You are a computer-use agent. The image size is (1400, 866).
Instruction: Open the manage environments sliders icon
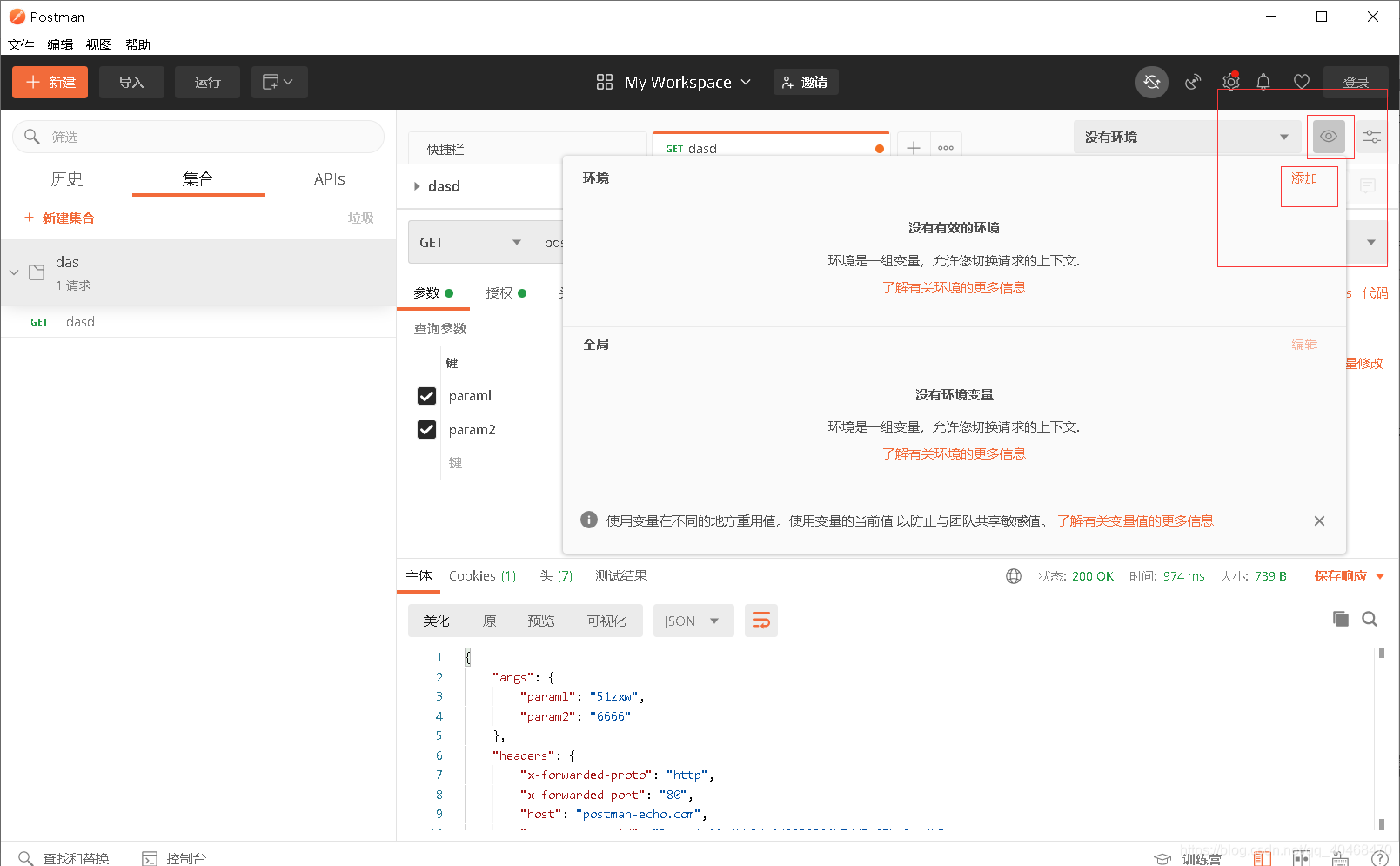(x=1372, y=137)
